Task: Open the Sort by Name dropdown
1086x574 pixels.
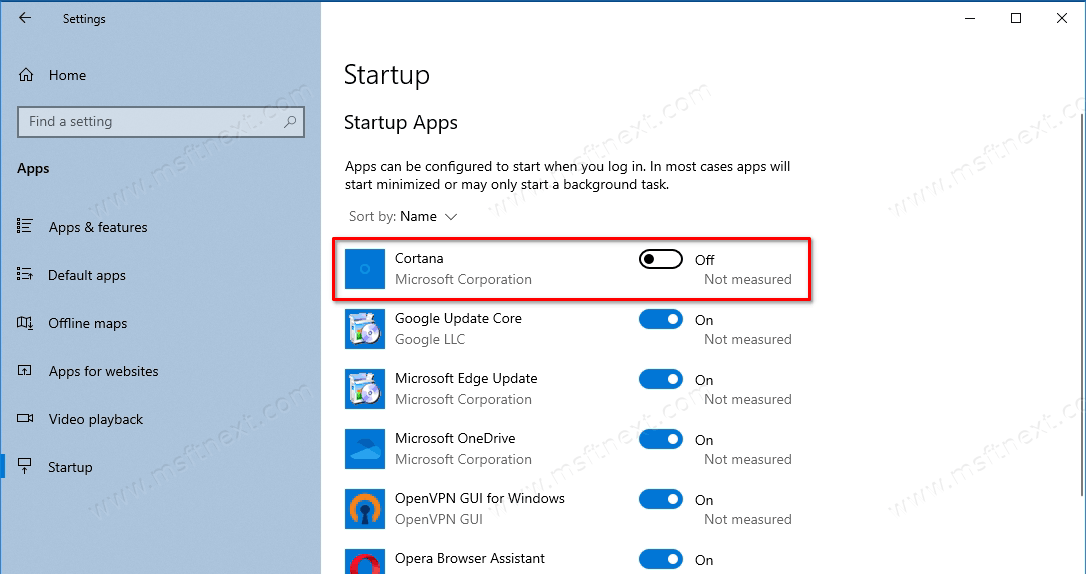Action: point(427,217)
